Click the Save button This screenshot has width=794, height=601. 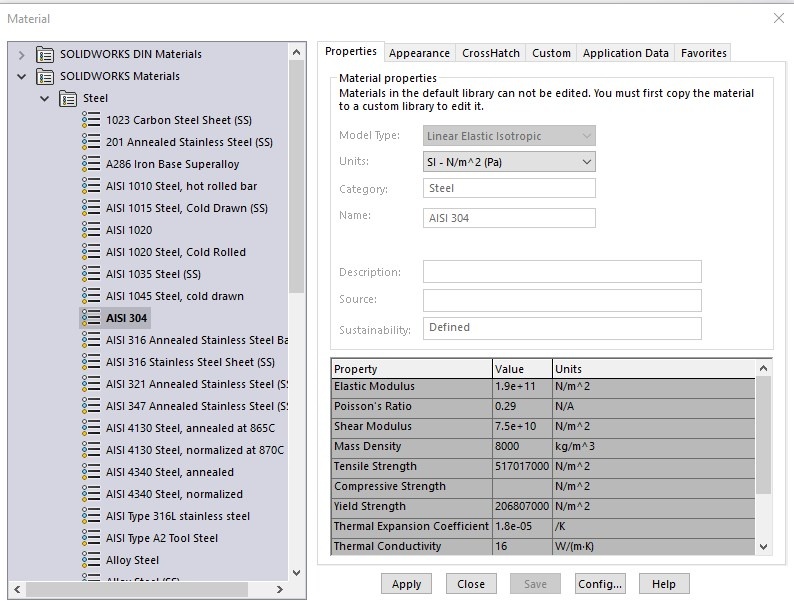[x=535, y=584]
